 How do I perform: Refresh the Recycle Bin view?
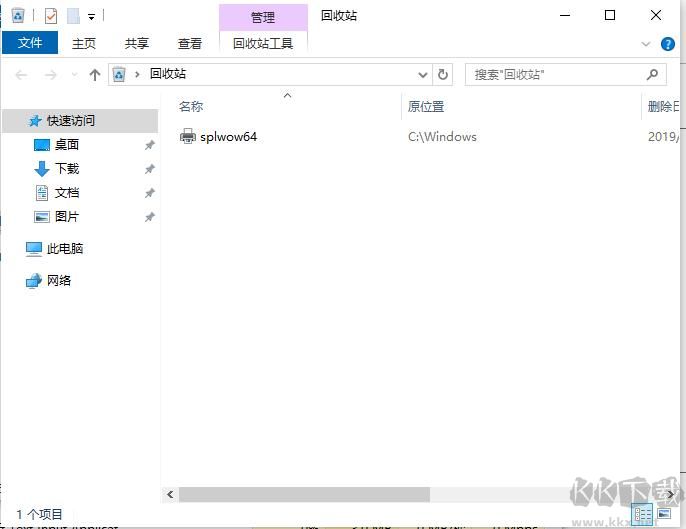(x=443, y=75)
